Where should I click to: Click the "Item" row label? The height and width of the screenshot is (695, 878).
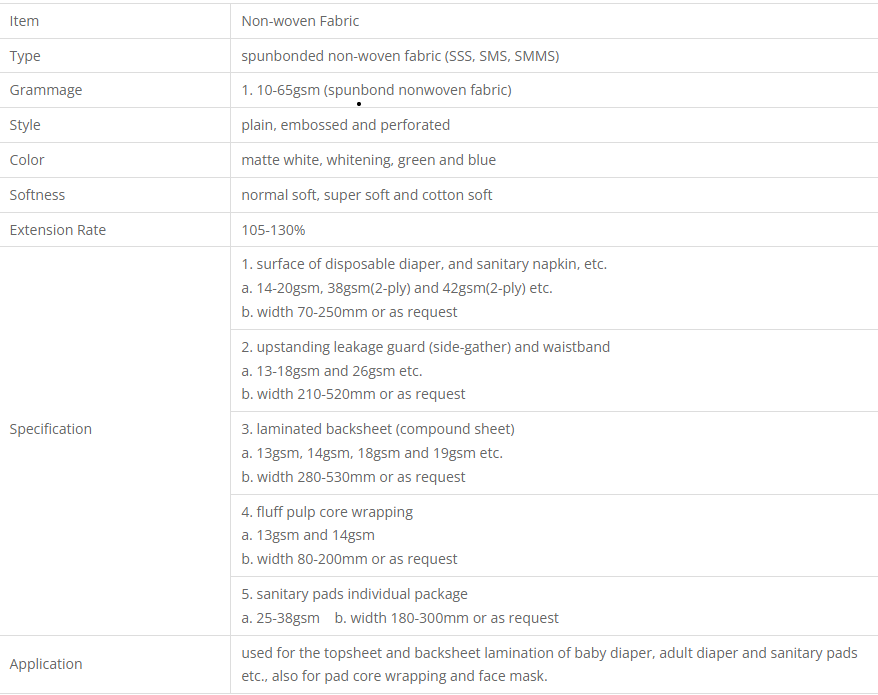tap(24, 21)
